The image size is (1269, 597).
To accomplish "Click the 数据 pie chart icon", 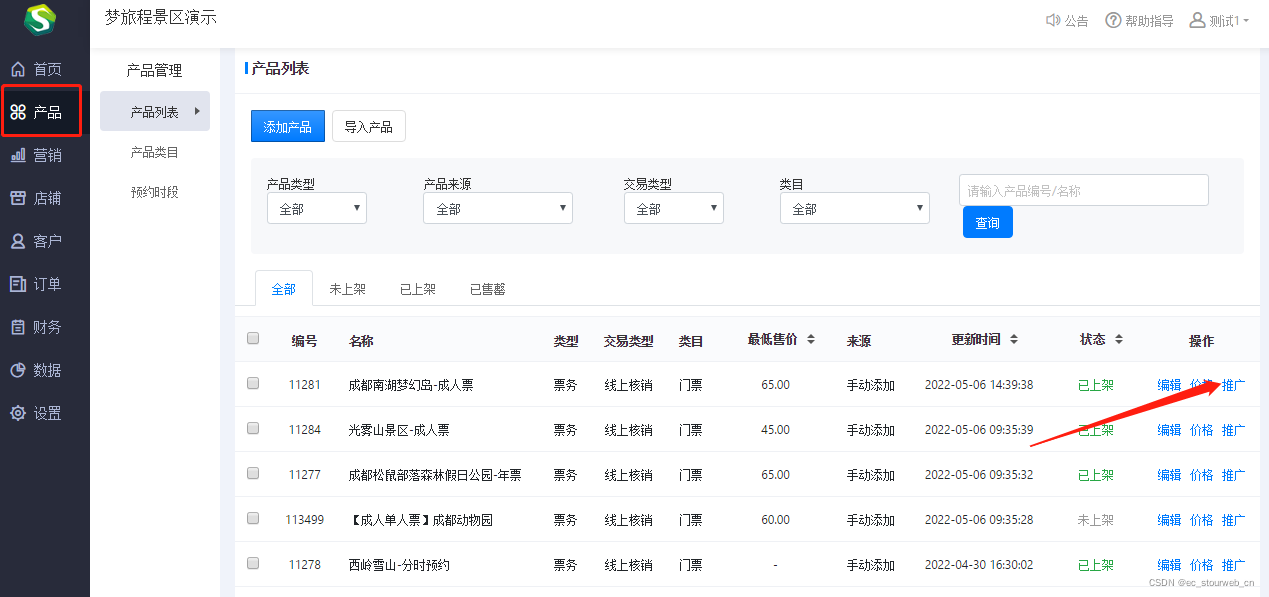I will point(18,370).
